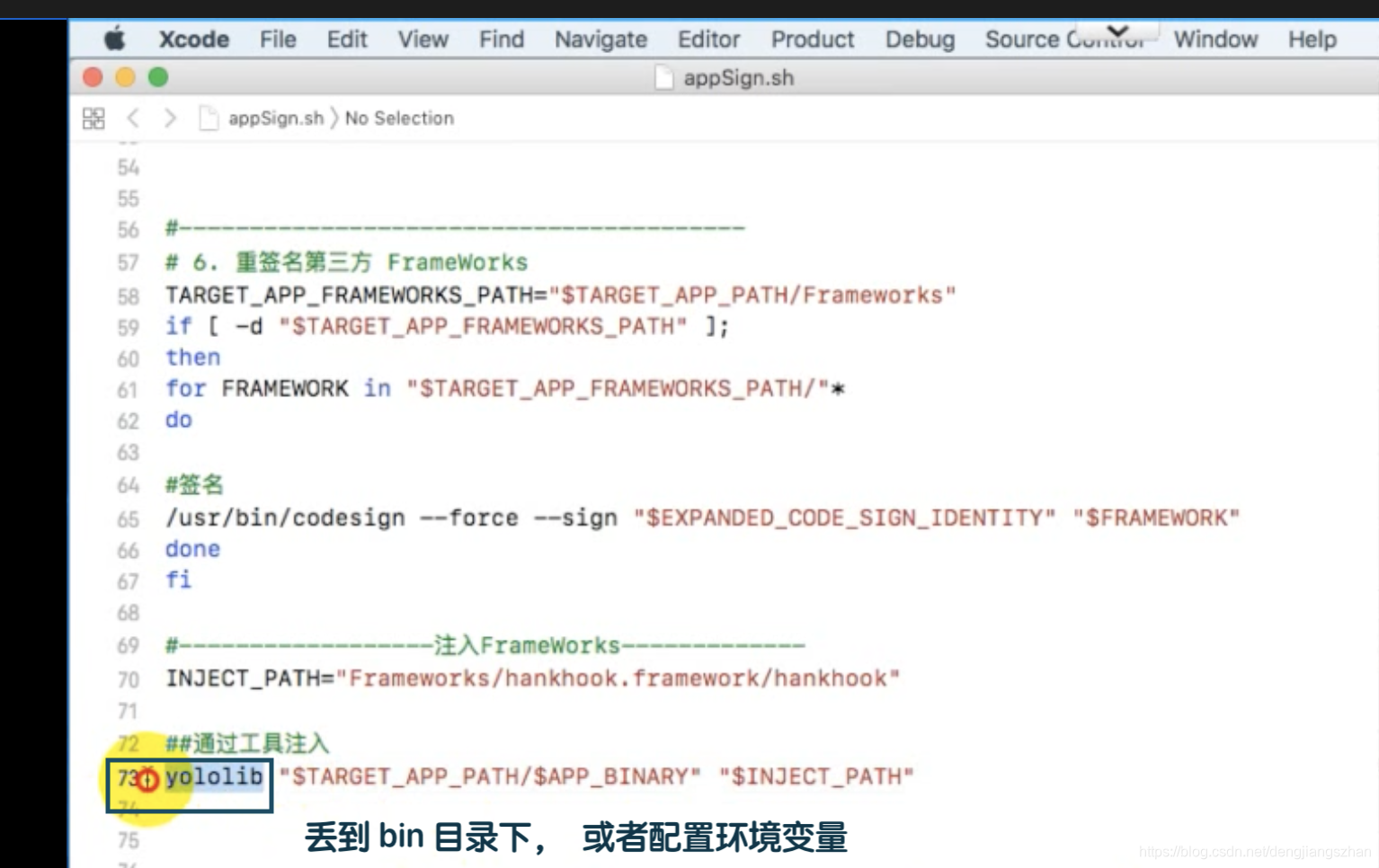The width and height of the screenshot is (1379, 868).
Task: Open the Apple menu
Action: pyautogui.click(x=115, y=40)
